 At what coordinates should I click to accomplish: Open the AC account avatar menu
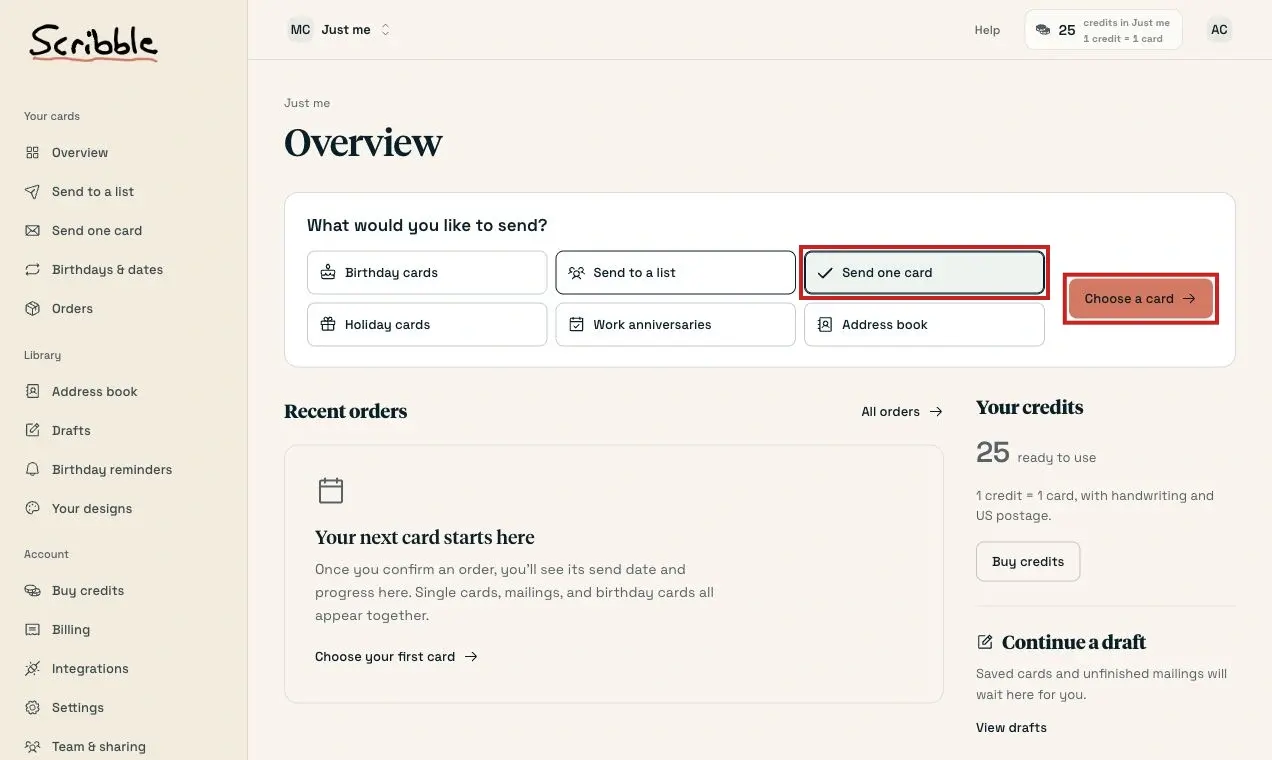(x=1219, y=30)
